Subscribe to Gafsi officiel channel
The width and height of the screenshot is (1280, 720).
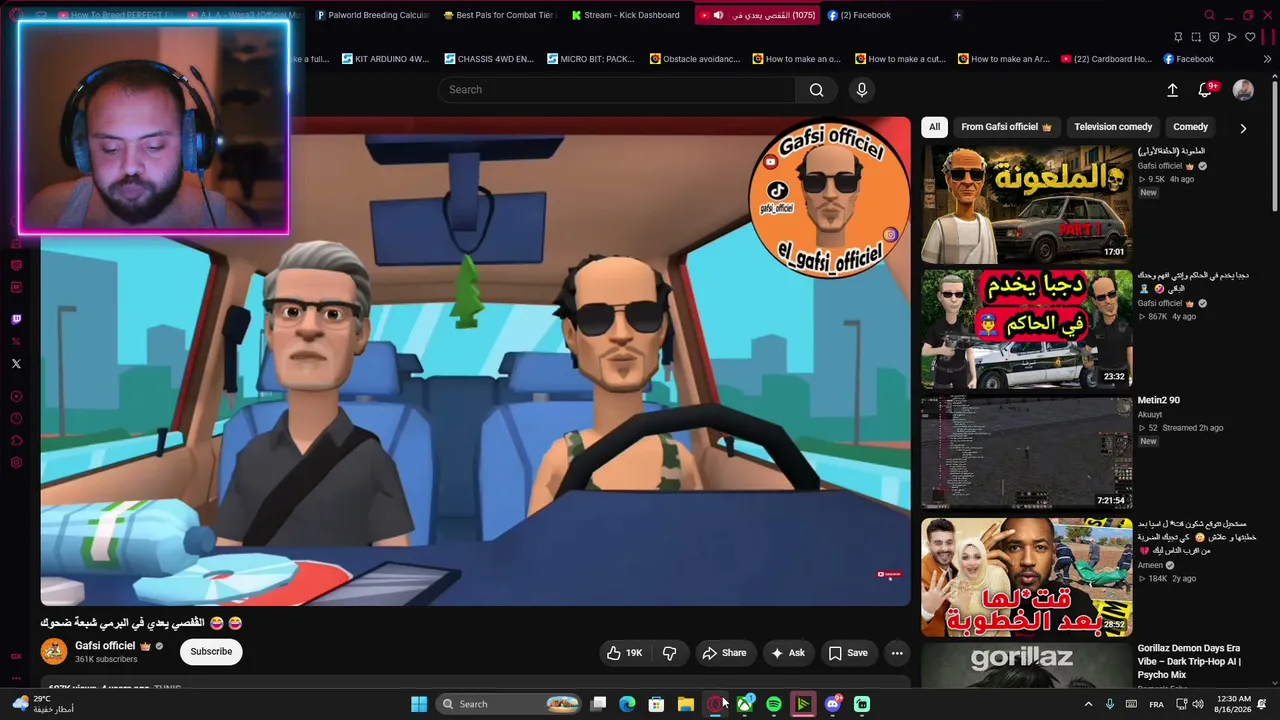tap(211, 652)
